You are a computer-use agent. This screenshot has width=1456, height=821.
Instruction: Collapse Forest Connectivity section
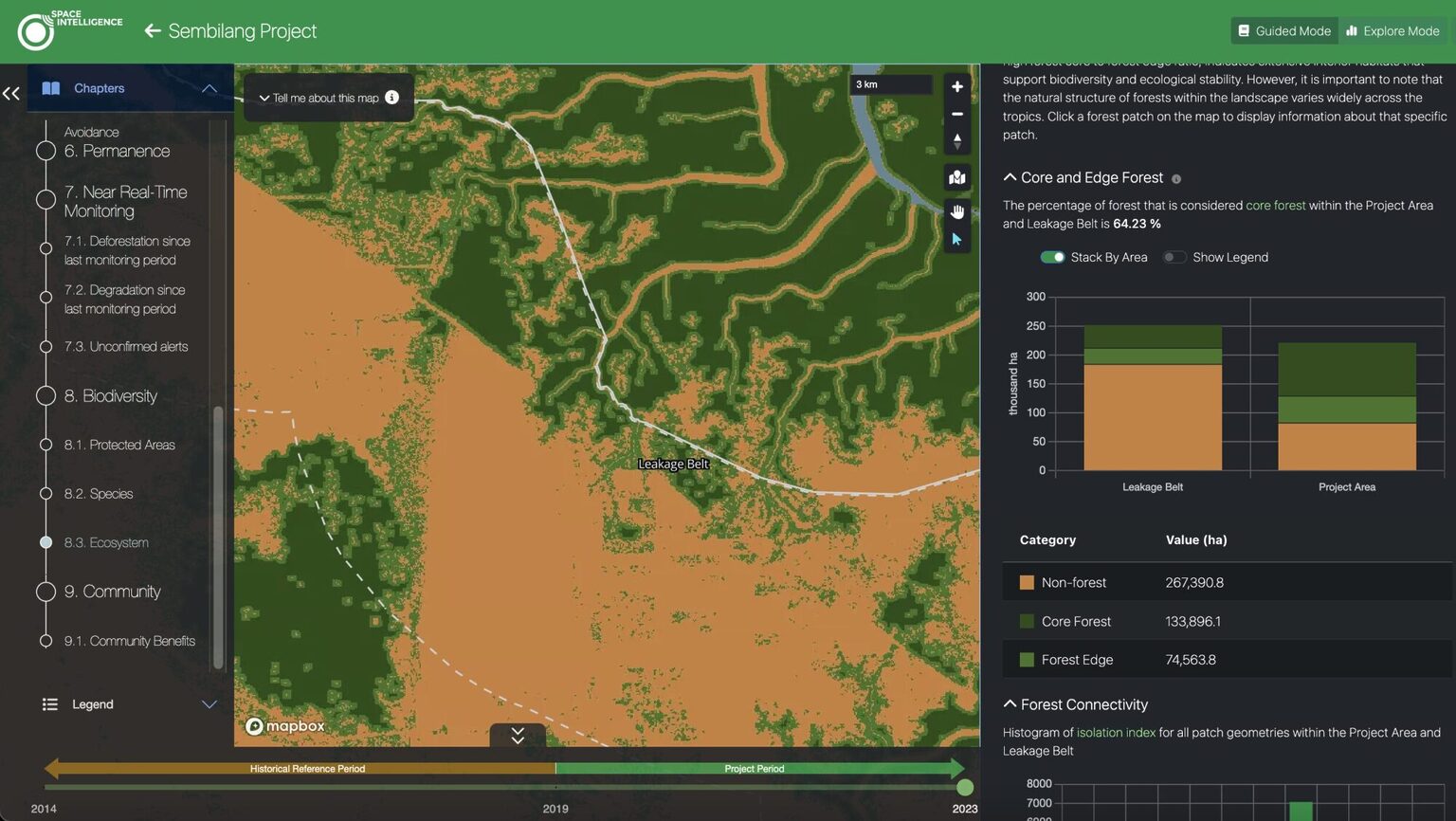(1010, 703)
